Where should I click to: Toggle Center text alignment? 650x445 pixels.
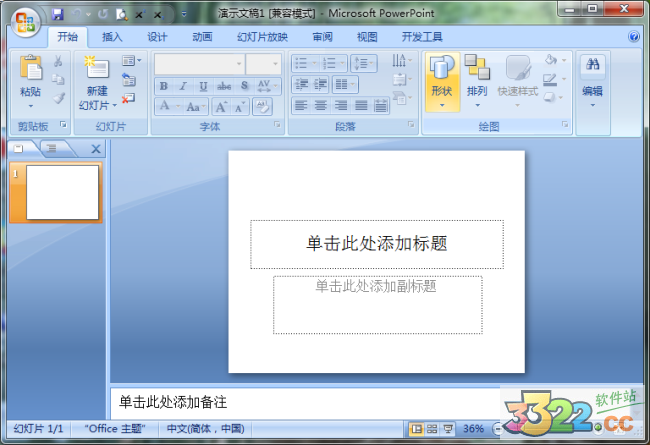tap(320, 106)
